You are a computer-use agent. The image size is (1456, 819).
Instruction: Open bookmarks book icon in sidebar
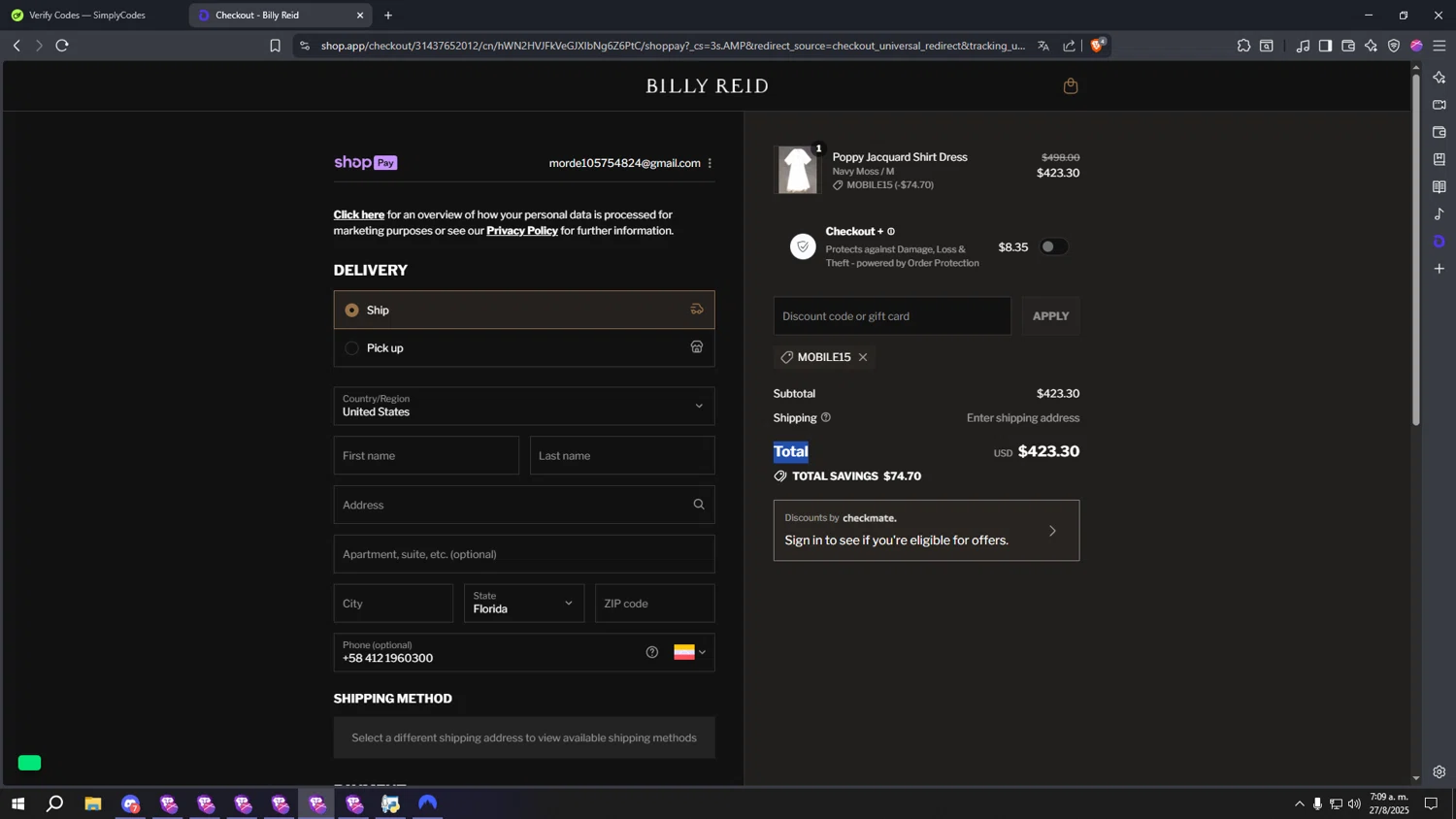[1439, 159]
